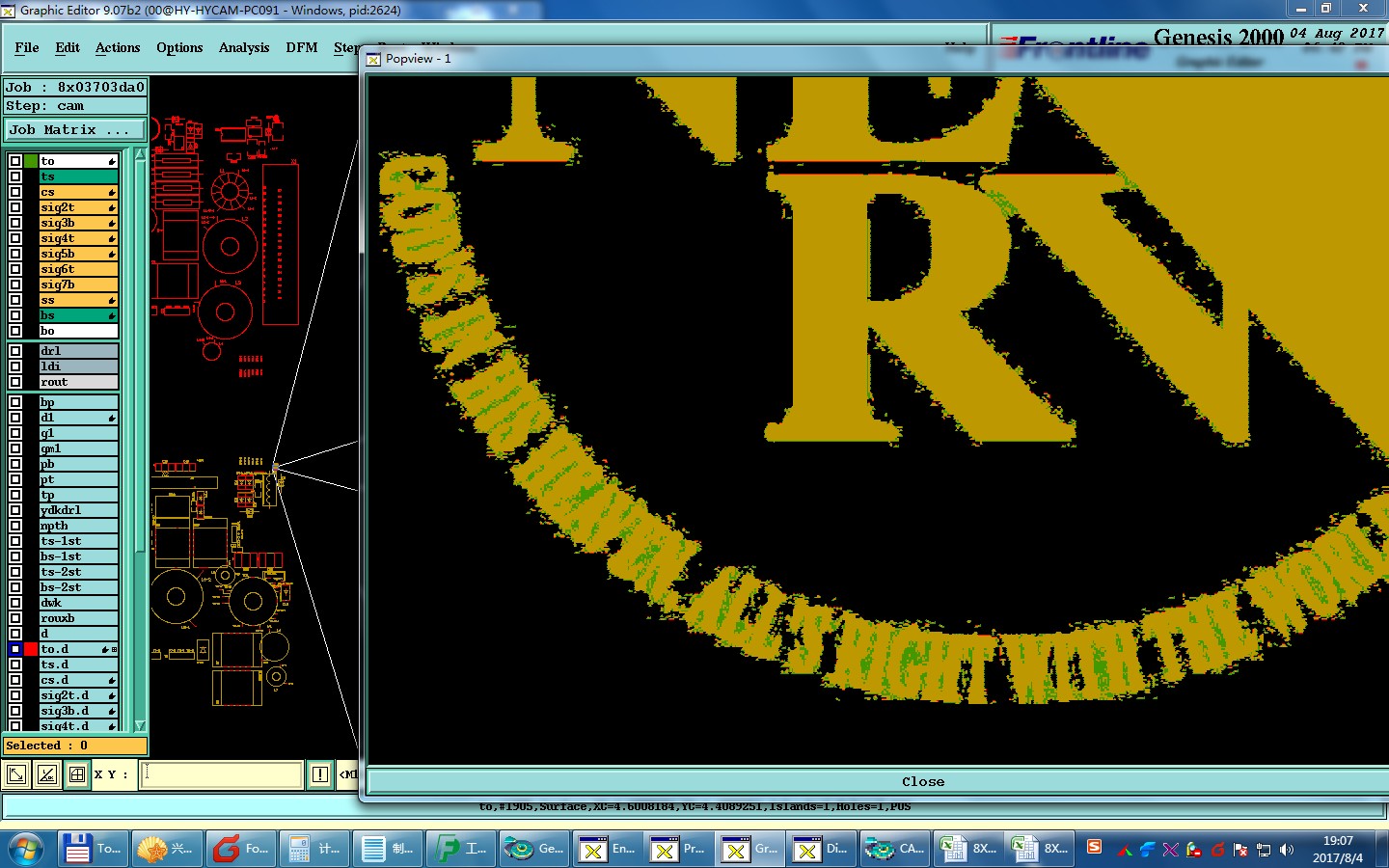Screen dimensions: 1389x868
Task: Click the grid snap icon beside X Y
Action: click(77, 774)
